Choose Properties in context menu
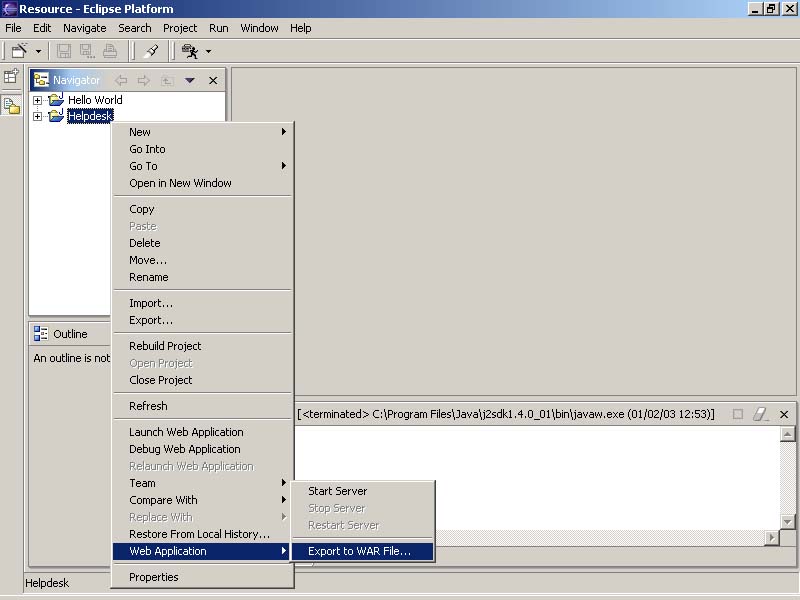The height and width of the screenshot is (600, 800). (x=203, y=577)
